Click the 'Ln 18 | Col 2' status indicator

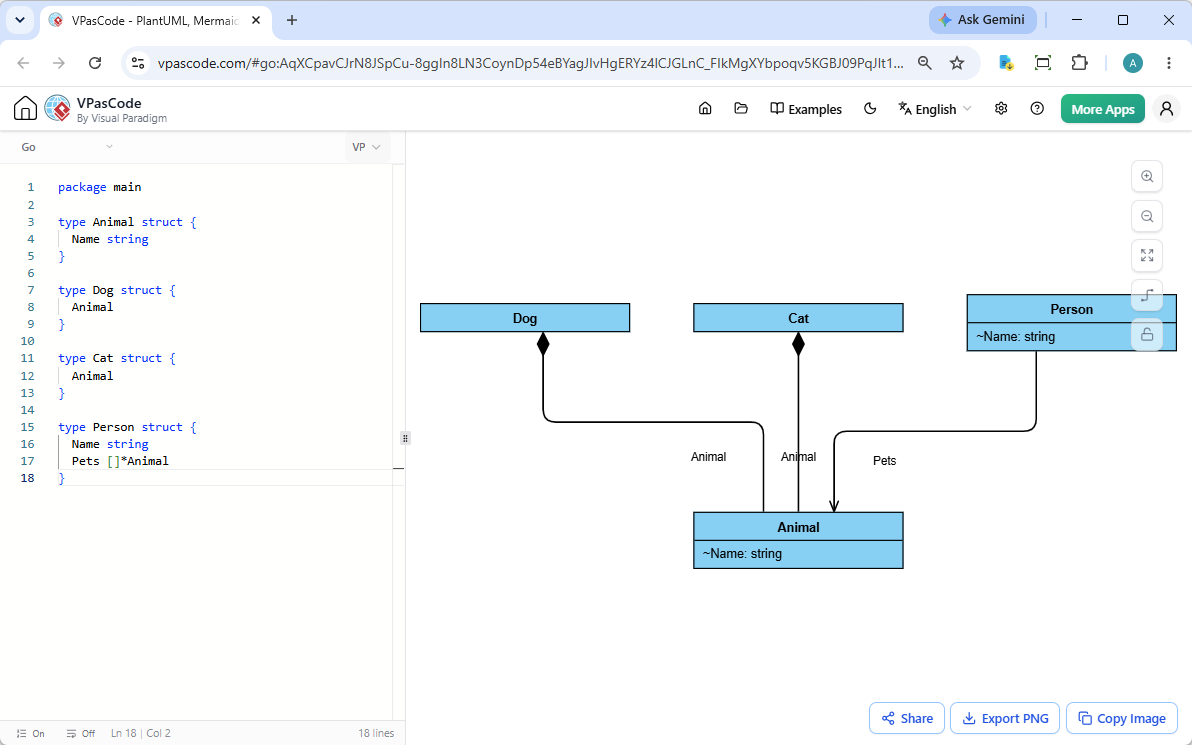point(141,734)
